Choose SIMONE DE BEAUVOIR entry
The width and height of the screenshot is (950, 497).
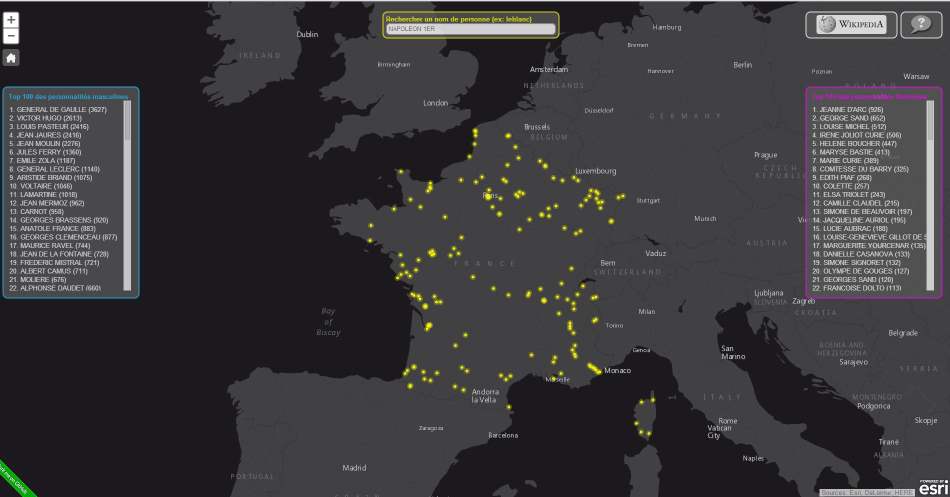pyautogui.click(x=862, y=211)
